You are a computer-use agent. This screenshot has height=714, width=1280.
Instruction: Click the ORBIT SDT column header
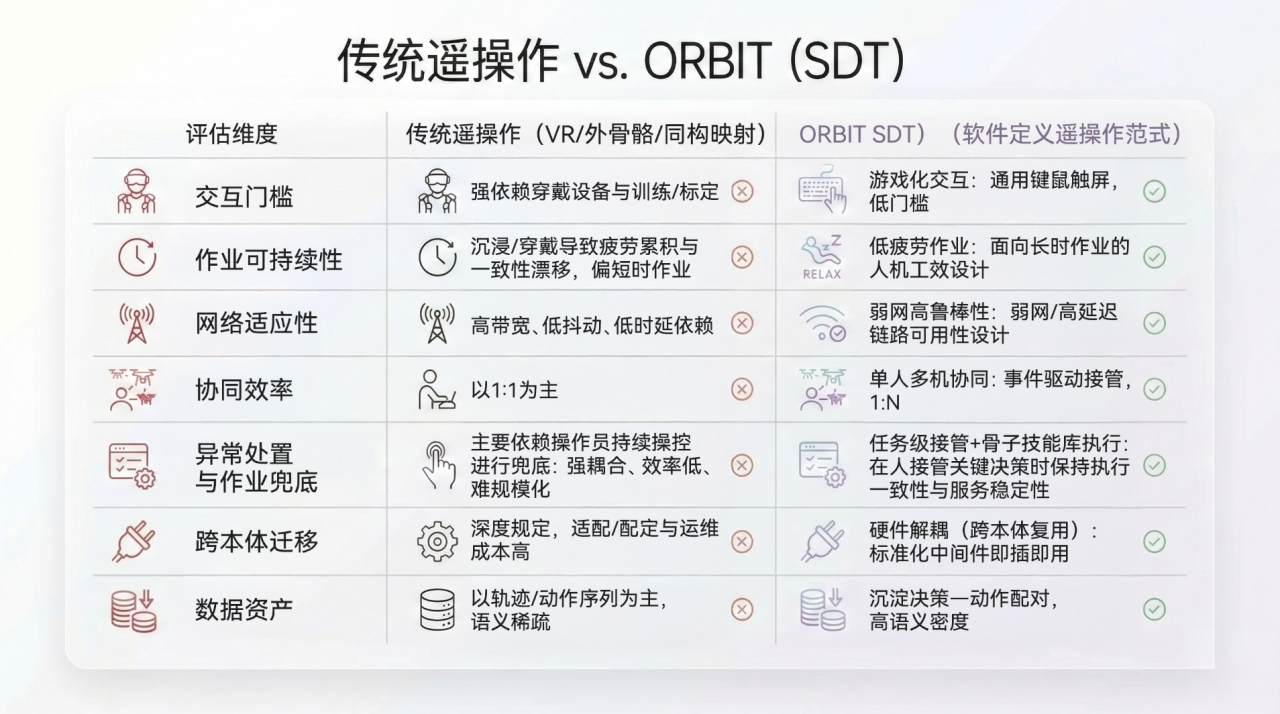click(x=989, y=134)
